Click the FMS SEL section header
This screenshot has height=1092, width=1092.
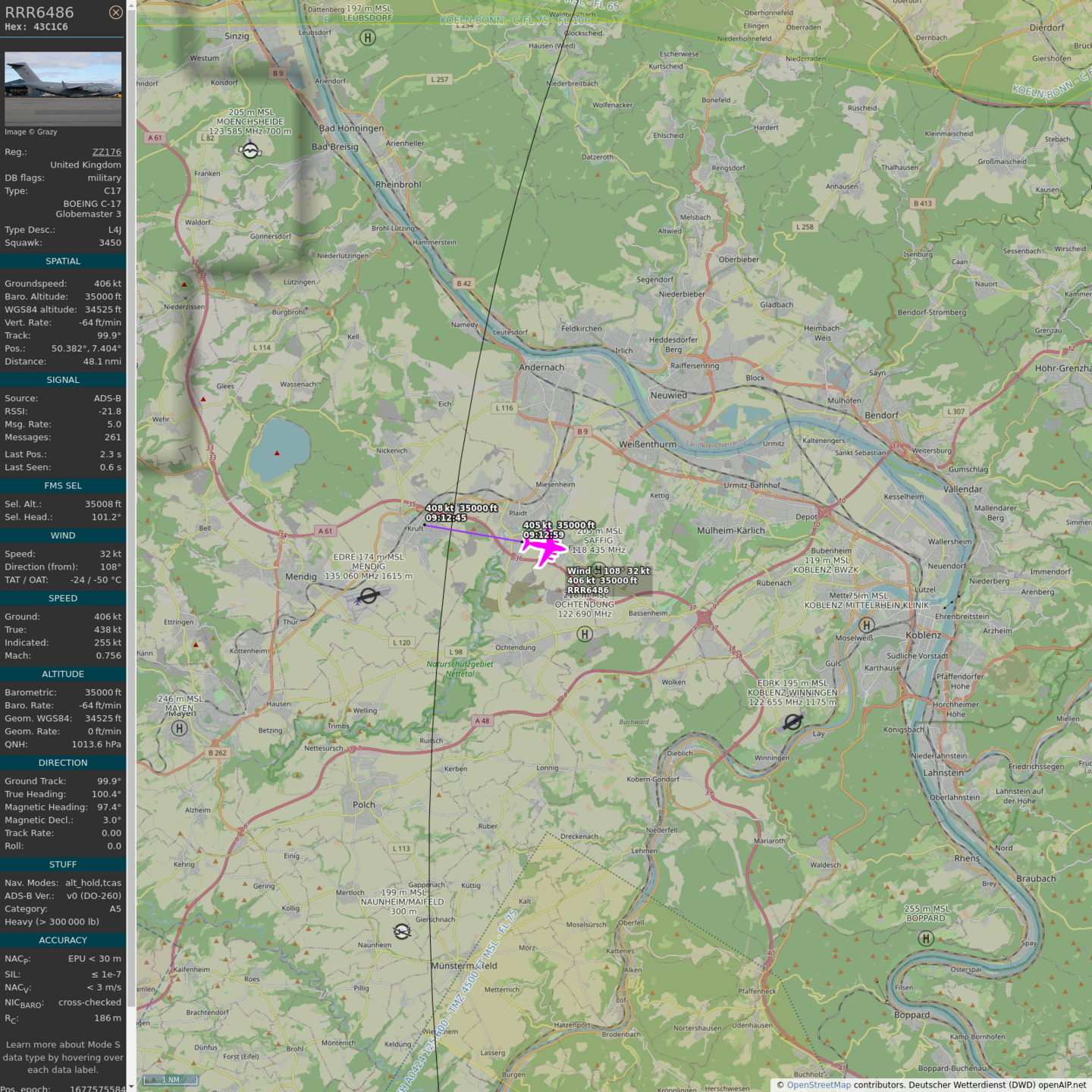[x=63, y=485]
